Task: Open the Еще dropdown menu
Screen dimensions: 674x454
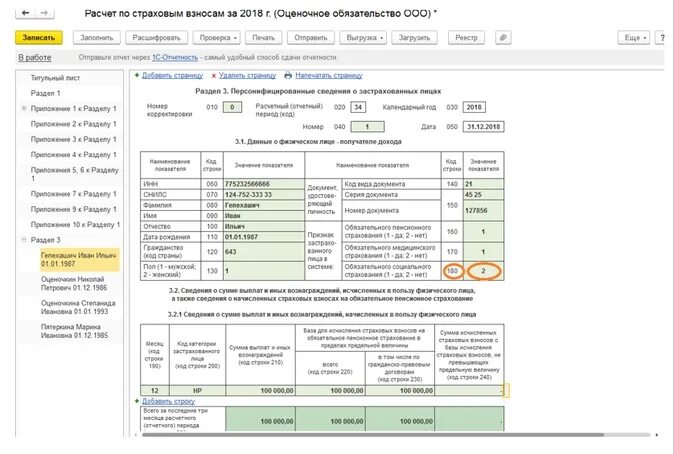Action: click(634, 37)
